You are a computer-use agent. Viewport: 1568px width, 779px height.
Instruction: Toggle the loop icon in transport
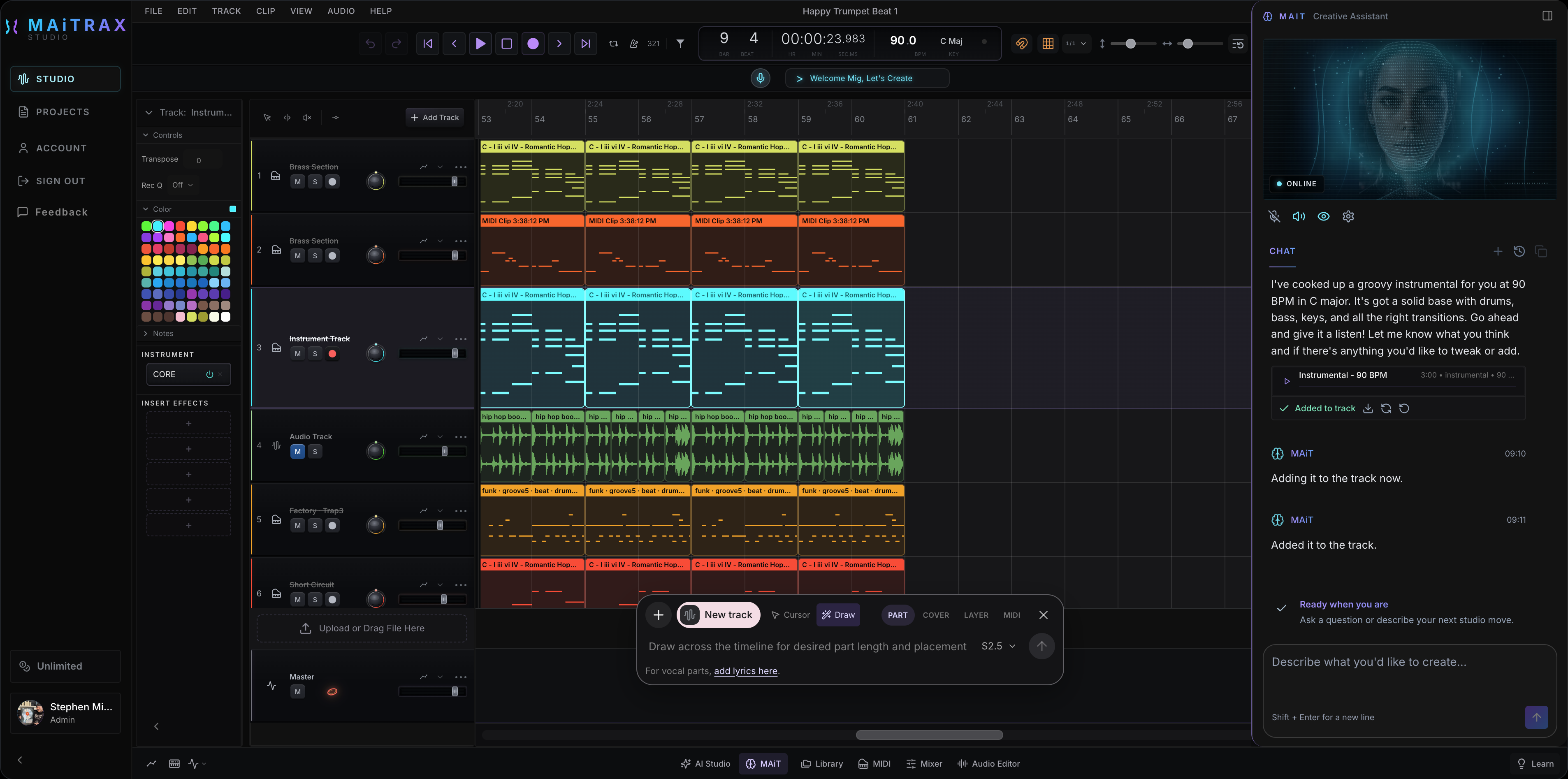[x=614, y=43]
